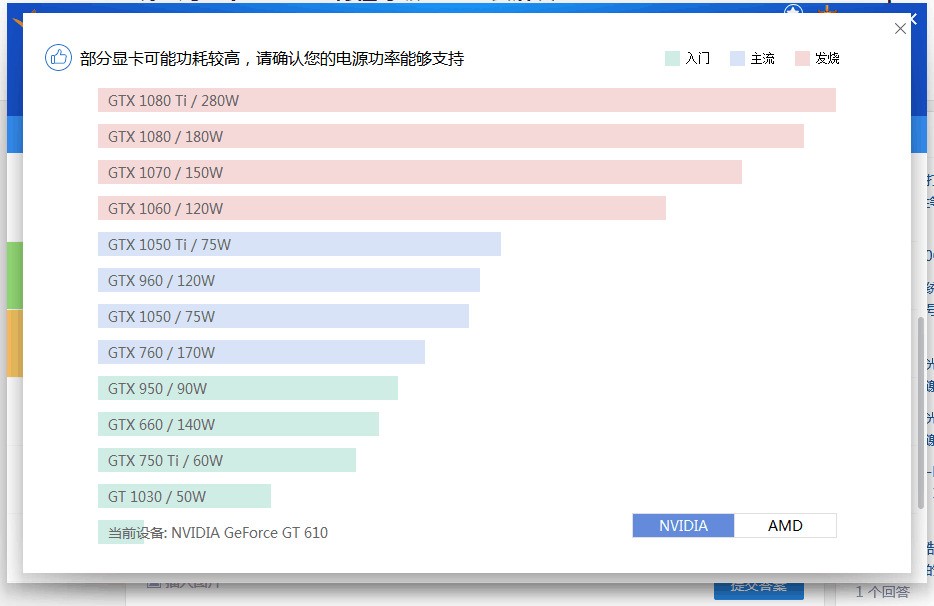Switch to the AMD tab

(785, 526)
